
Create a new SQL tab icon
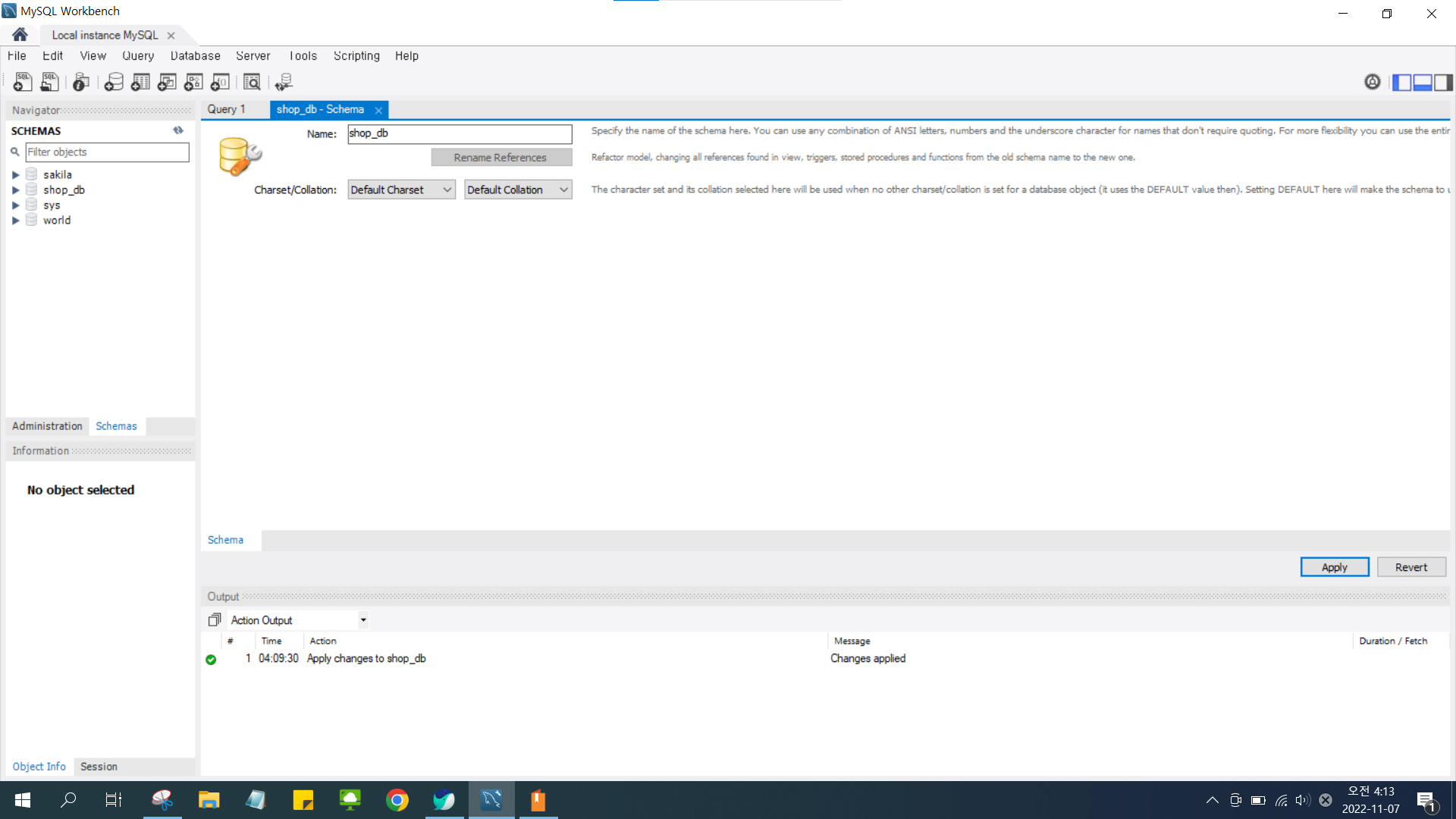point(23,82)
